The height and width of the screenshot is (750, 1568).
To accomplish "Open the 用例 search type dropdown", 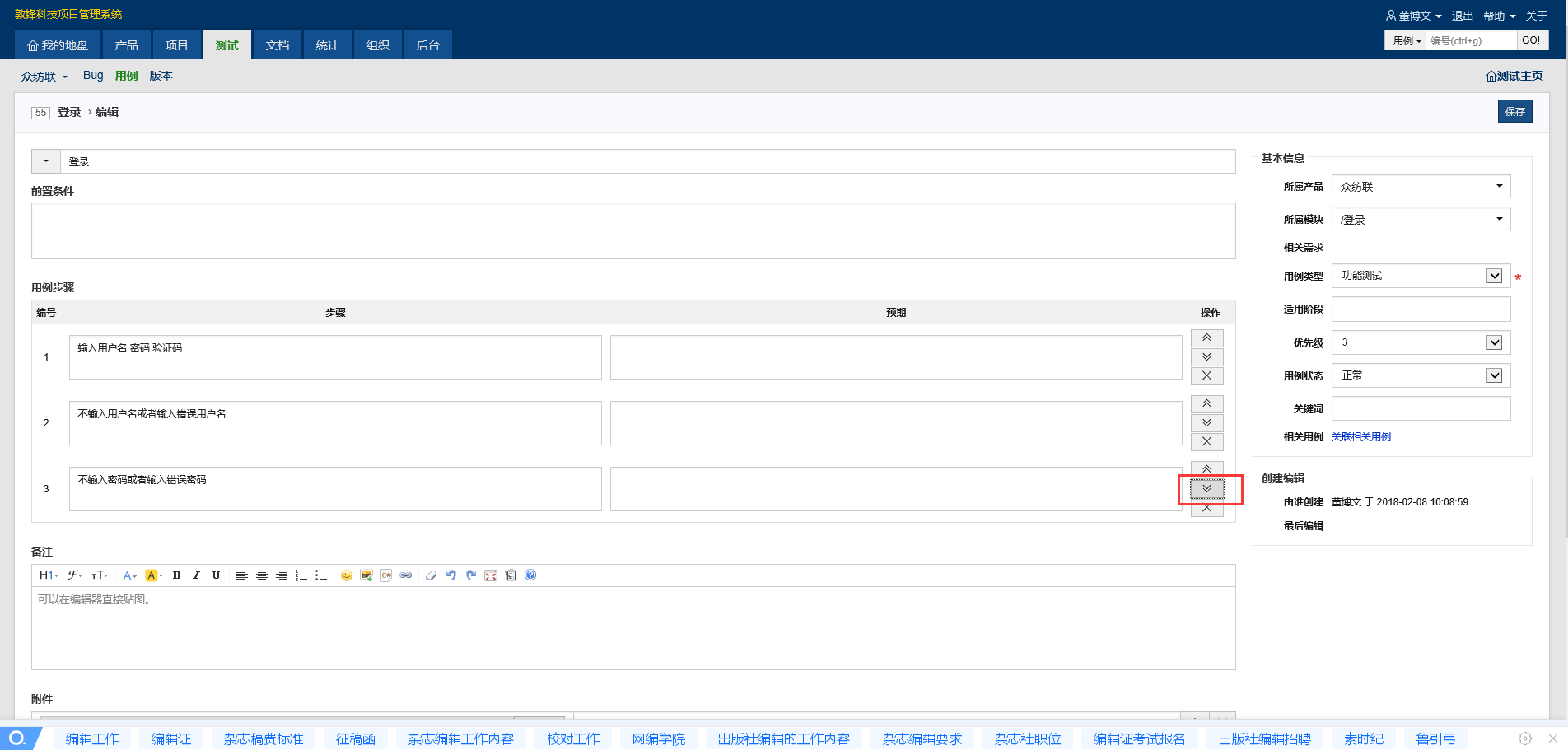I will click(1406, 40).
